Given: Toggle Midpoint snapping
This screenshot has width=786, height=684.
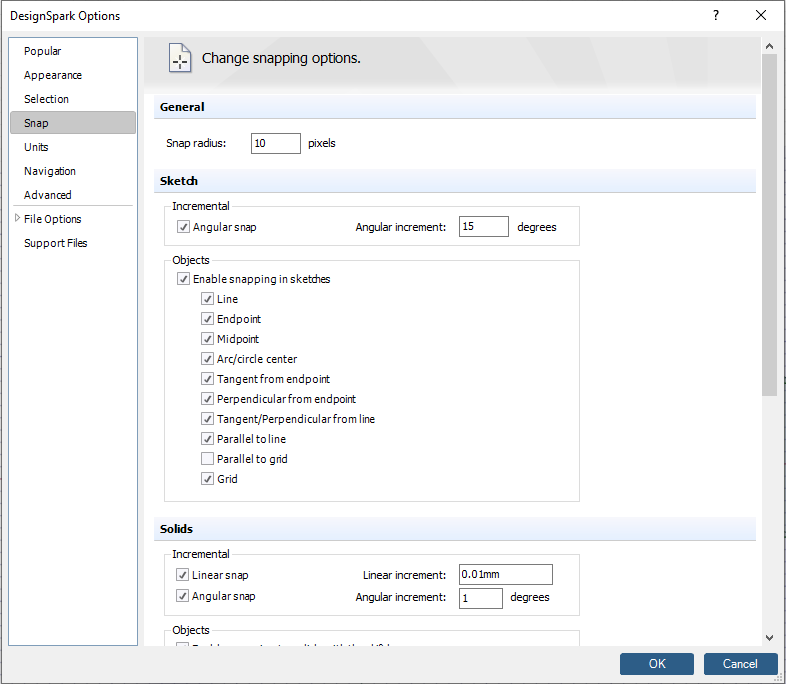Looking at the screenshot, I should [207, 339].
